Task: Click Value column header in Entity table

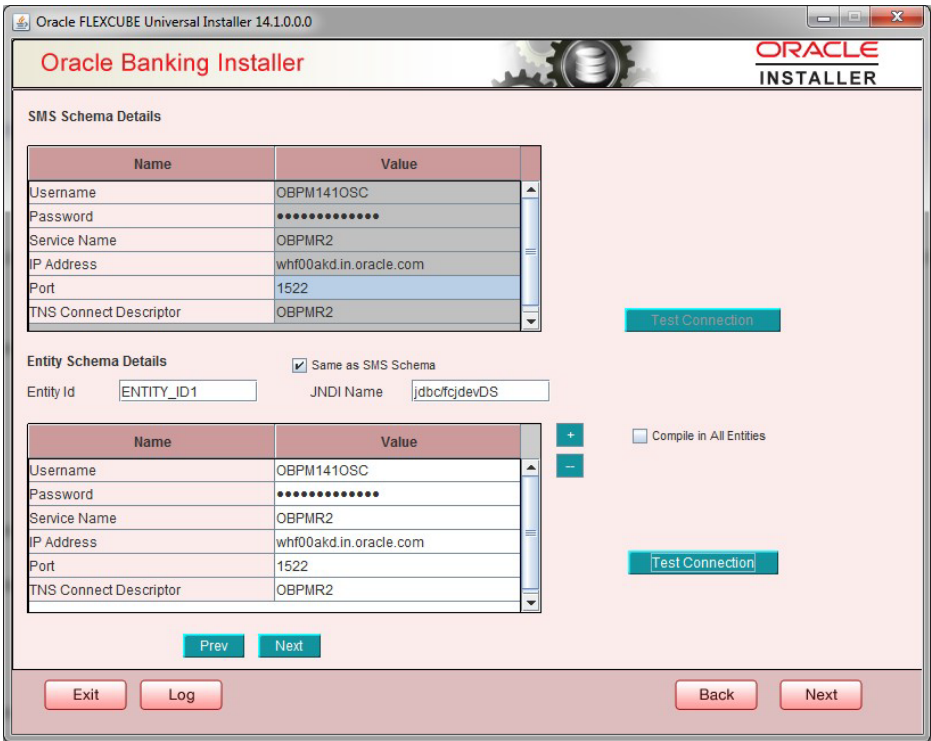Action: tap(398, 442)
